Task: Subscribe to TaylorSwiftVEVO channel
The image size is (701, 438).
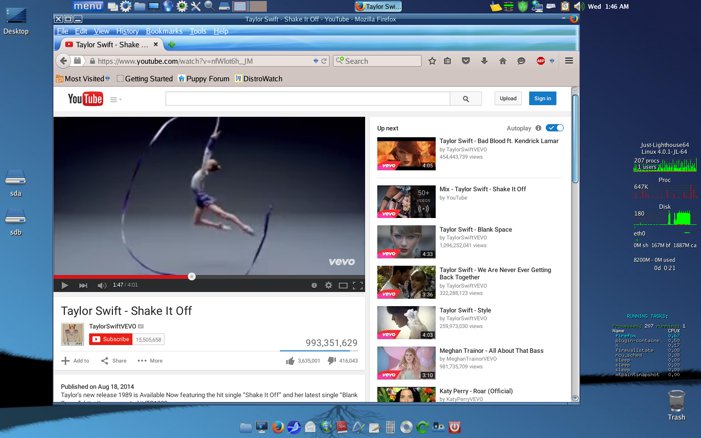Action: (x=110, y=339)
